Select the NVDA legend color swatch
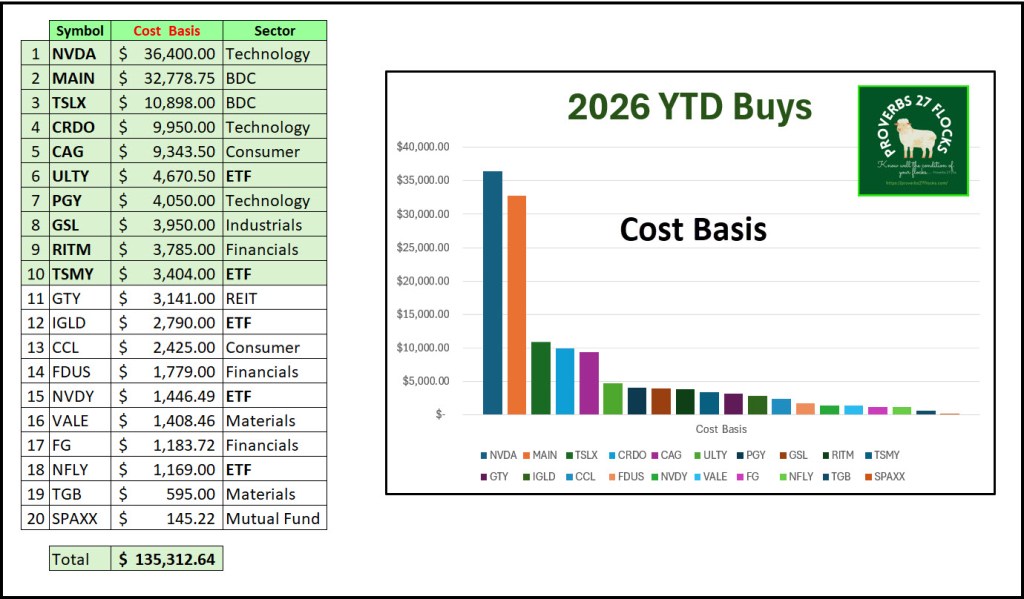Image resolution: width=1024 pixels, height=599 pixels. [x=485, y=455]
